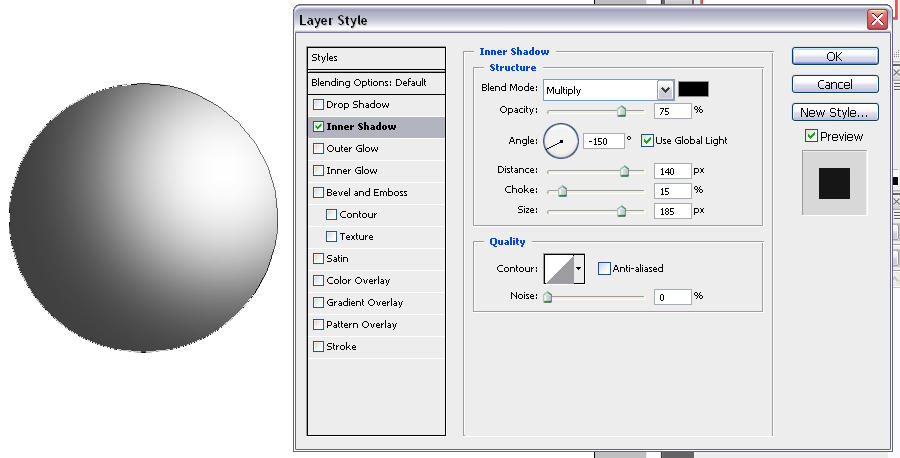Toggle Use Global Light checkbox
Screen dimensions: 900x458
(647, 141)
